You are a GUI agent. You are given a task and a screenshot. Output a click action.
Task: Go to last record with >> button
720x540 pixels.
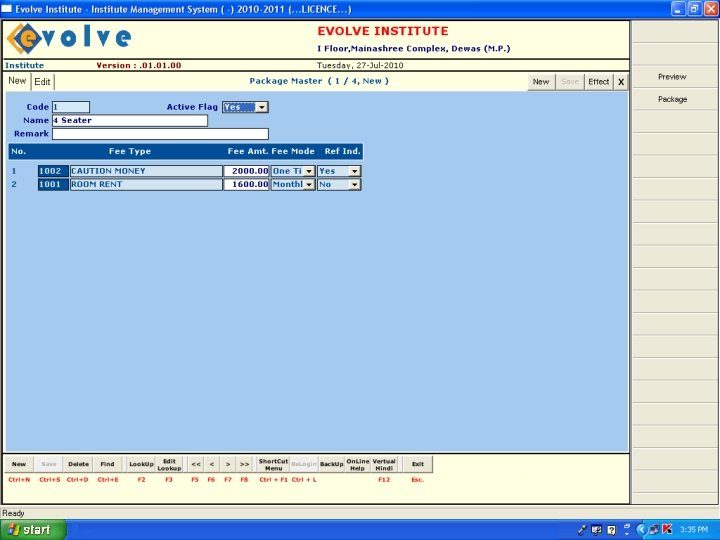coord(244,464)
